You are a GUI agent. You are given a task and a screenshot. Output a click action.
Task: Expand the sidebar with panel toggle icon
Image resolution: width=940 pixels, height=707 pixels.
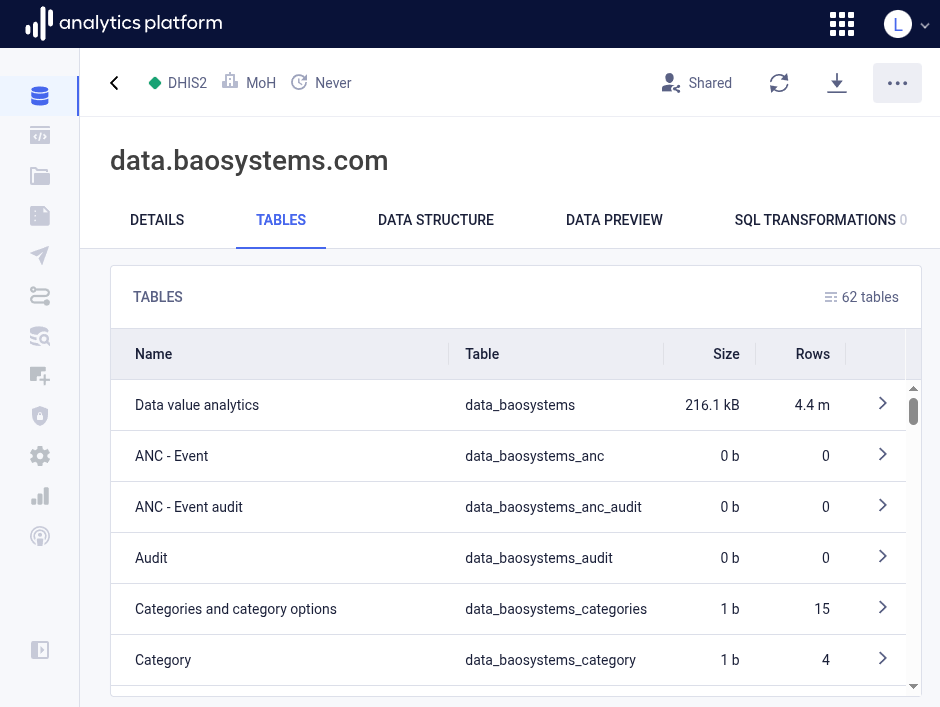click(x=40, y=650)
